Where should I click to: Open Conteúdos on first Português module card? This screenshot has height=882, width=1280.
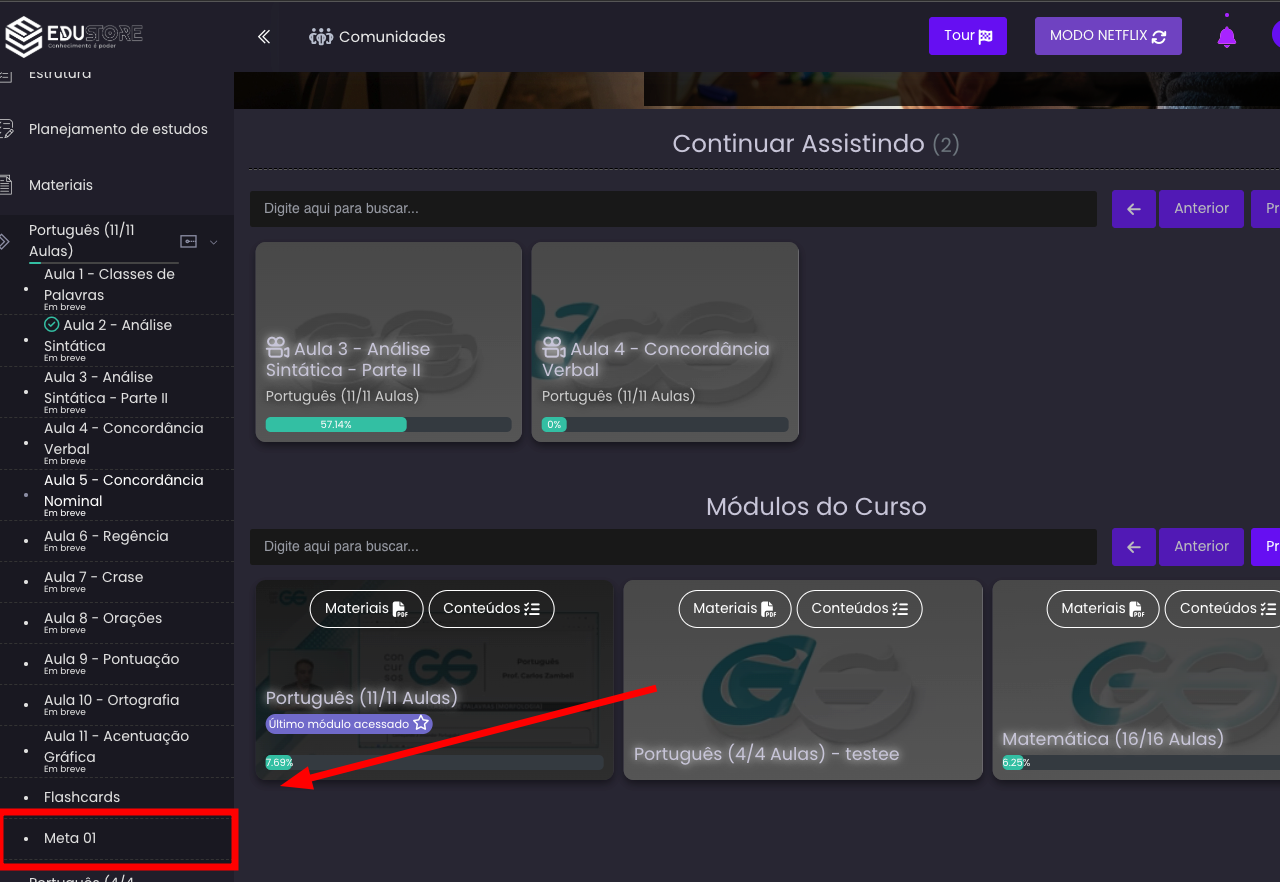point(491,608)
